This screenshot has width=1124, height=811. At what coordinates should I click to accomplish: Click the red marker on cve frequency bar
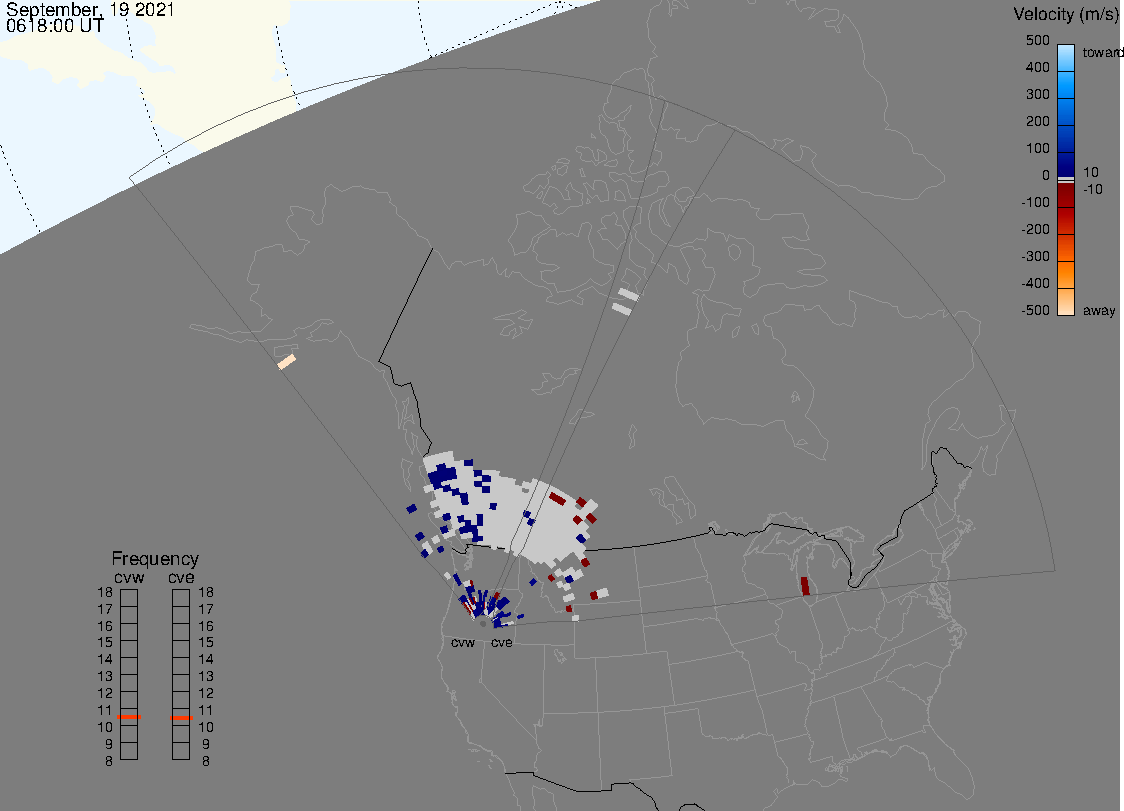tap(181, 717)
